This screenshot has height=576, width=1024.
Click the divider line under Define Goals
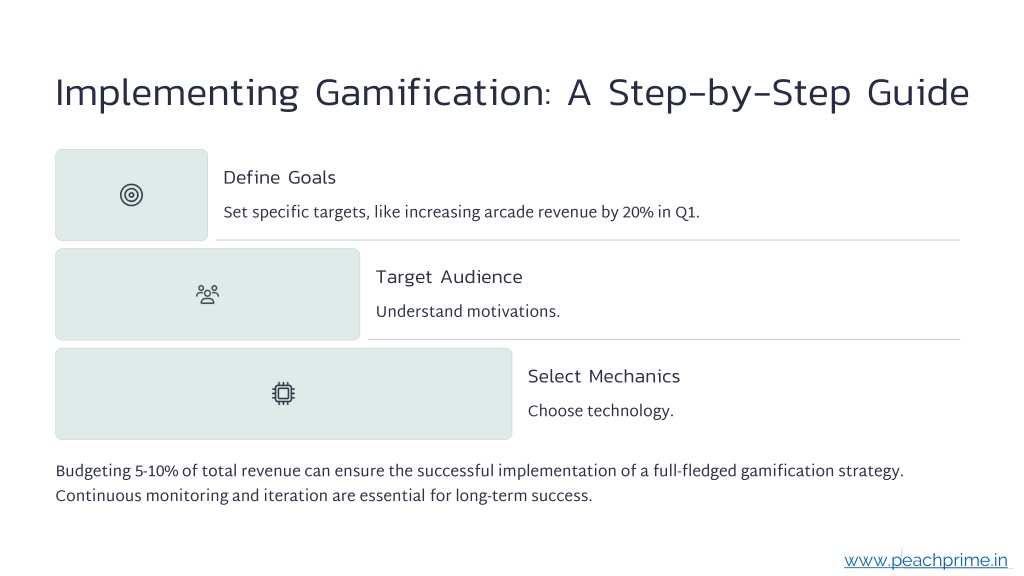(588, 240)
